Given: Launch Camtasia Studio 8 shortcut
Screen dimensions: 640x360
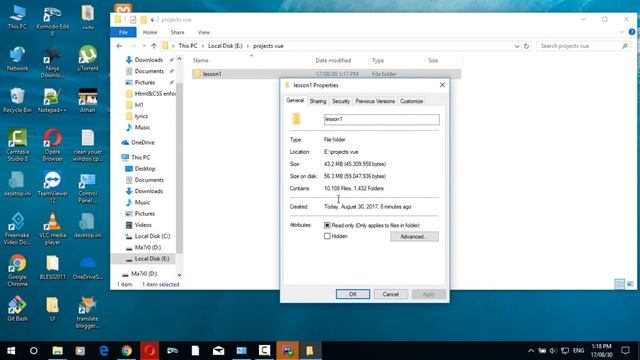Looking at the screenshot, I should click(x=17, y=145).
